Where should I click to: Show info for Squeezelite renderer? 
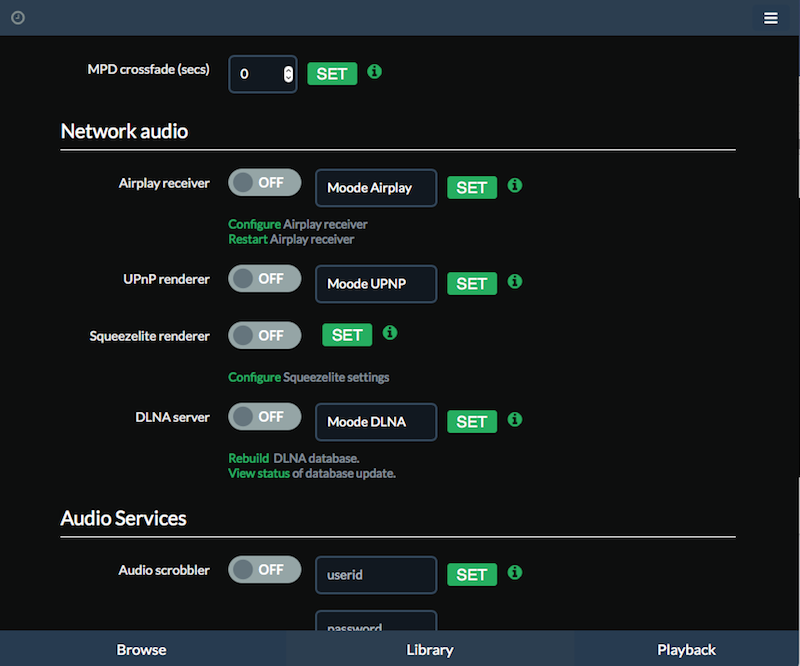[390, 333]
